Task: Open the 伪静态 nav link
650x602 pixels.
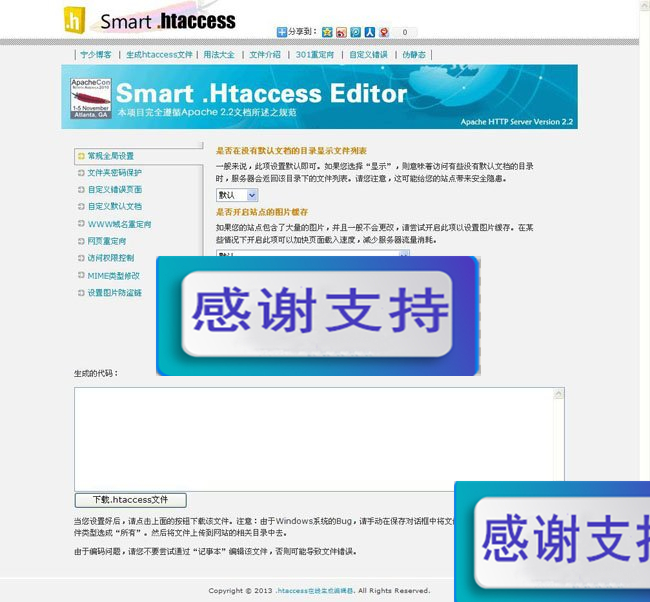Action: click(x=414, y=55)
